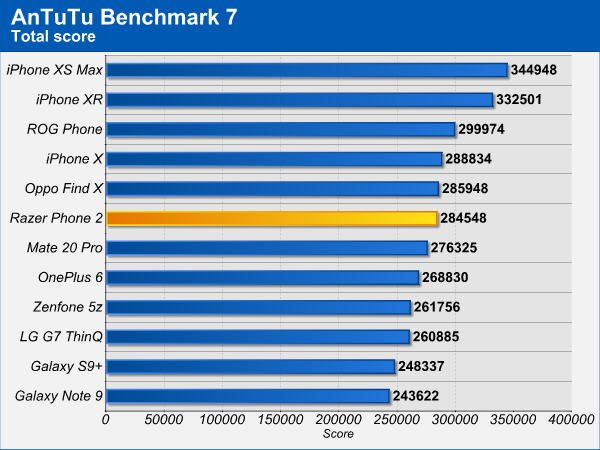The width and height of the screenshot is (600, 450).
Task: Click the OnePlus 6 blue bar
Action: click(x=263, y=277)
